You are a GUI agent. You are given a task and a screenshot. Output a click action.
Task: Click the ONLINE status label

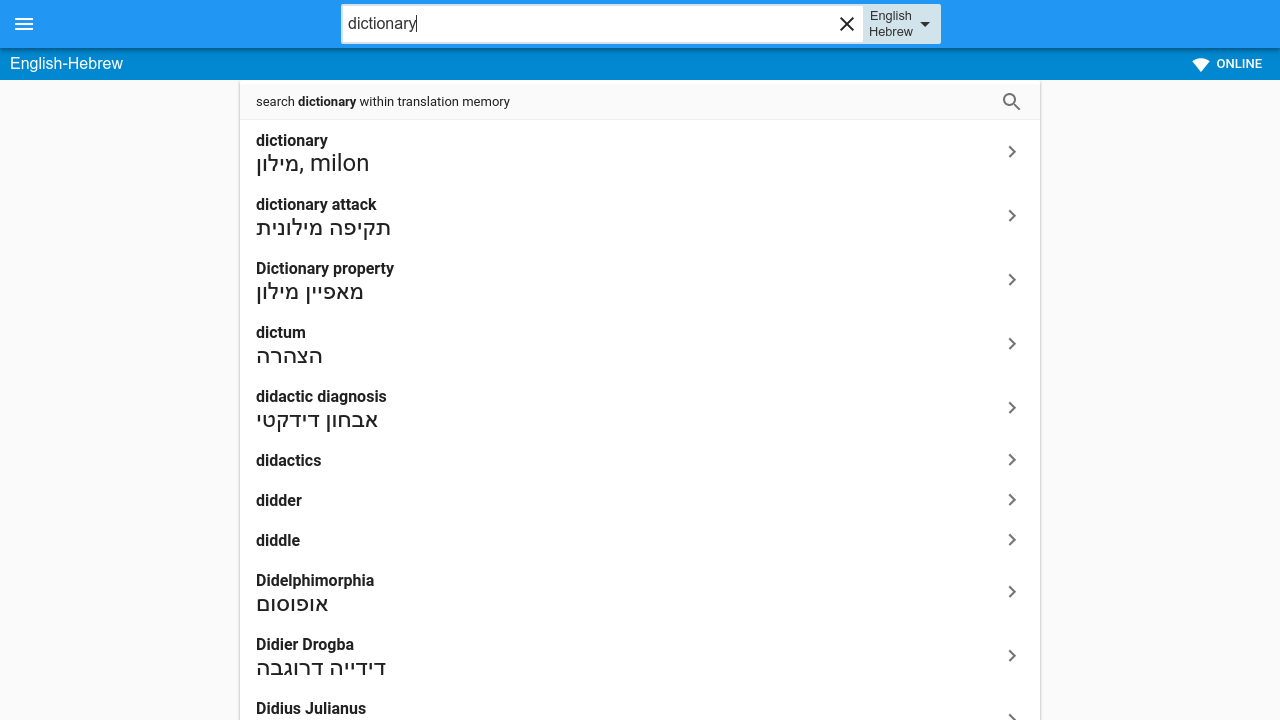pos(1239,64)
